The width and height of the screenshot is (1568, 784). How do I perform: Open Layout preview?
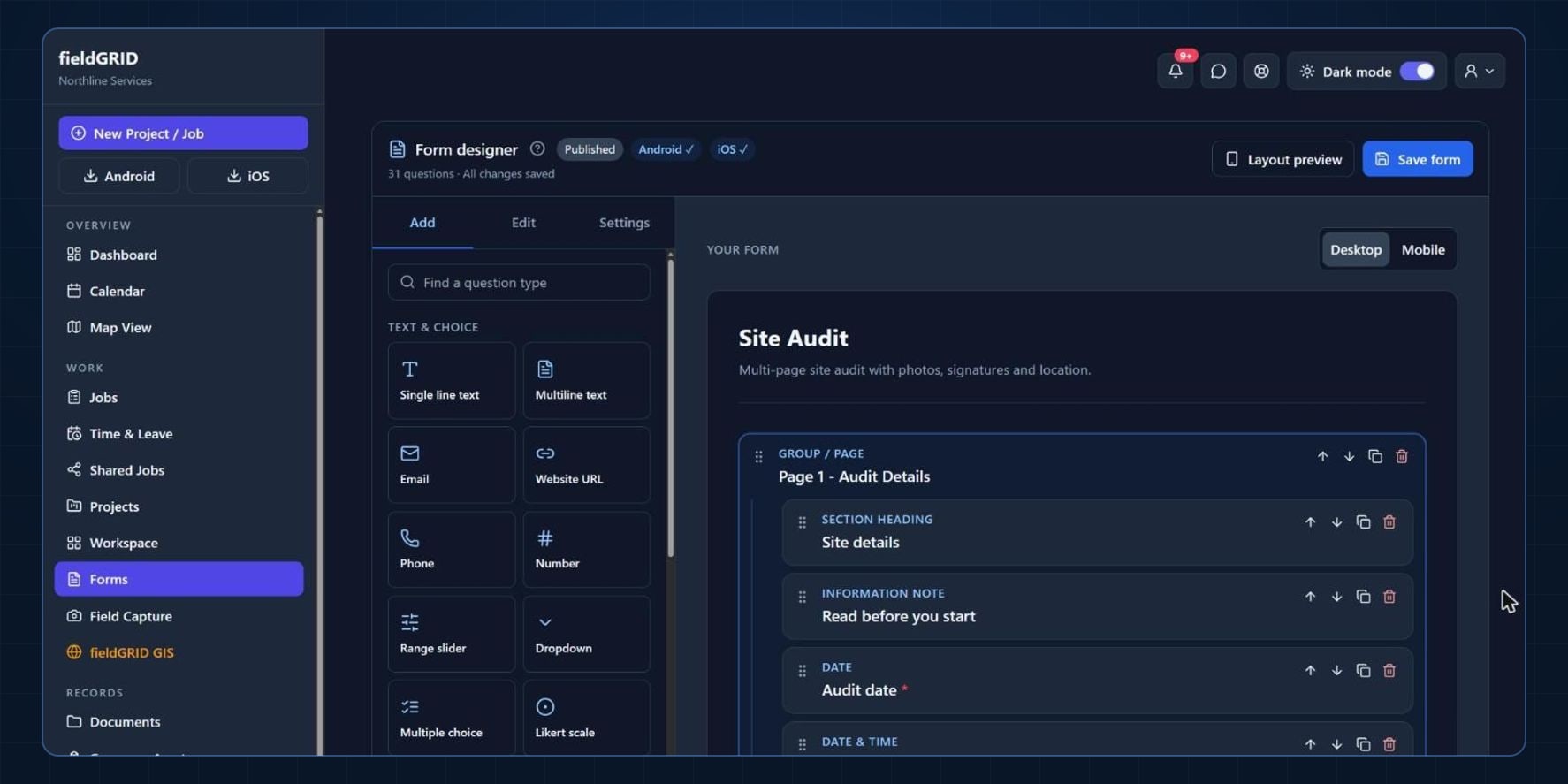(x=1283, y=159)
